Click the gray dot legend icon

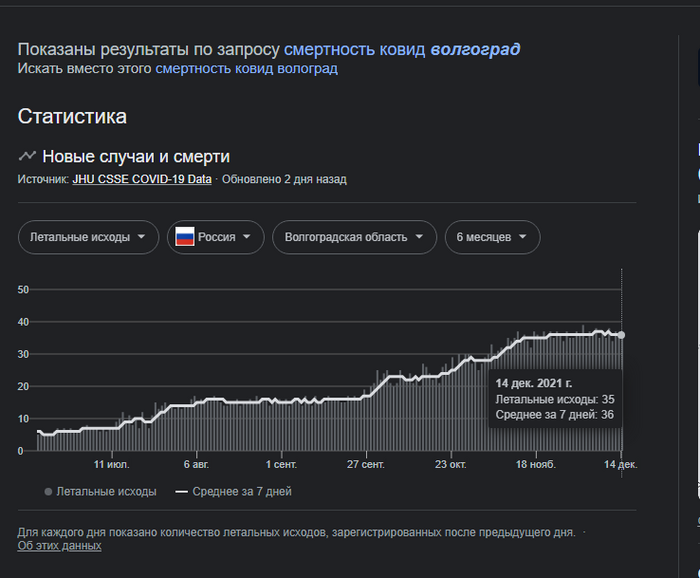point(48,492)
